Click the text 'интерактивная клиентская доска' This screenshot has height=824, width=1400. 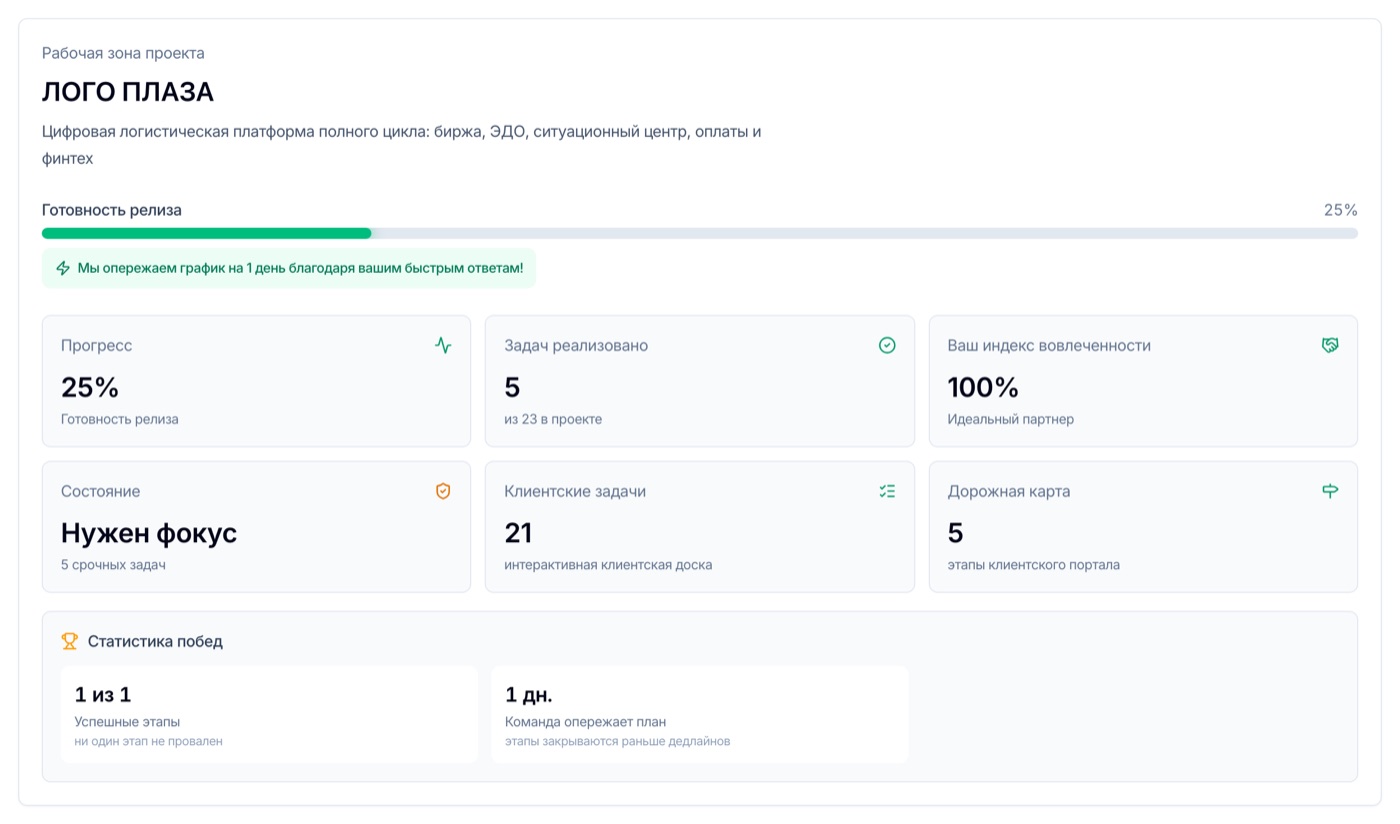(x=608, y=565)
